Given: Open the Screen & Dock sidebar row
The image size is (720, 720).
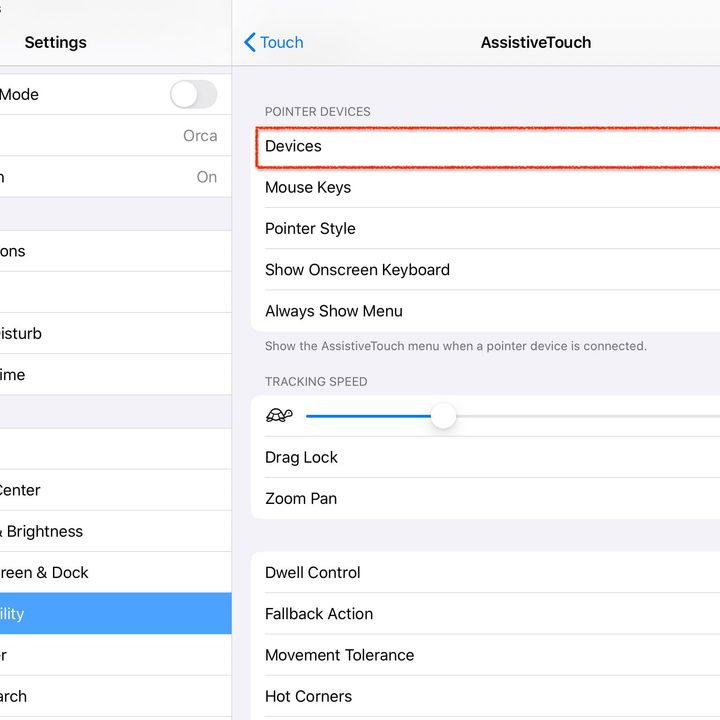Looking at the screenshot, I should click(116, 573).
